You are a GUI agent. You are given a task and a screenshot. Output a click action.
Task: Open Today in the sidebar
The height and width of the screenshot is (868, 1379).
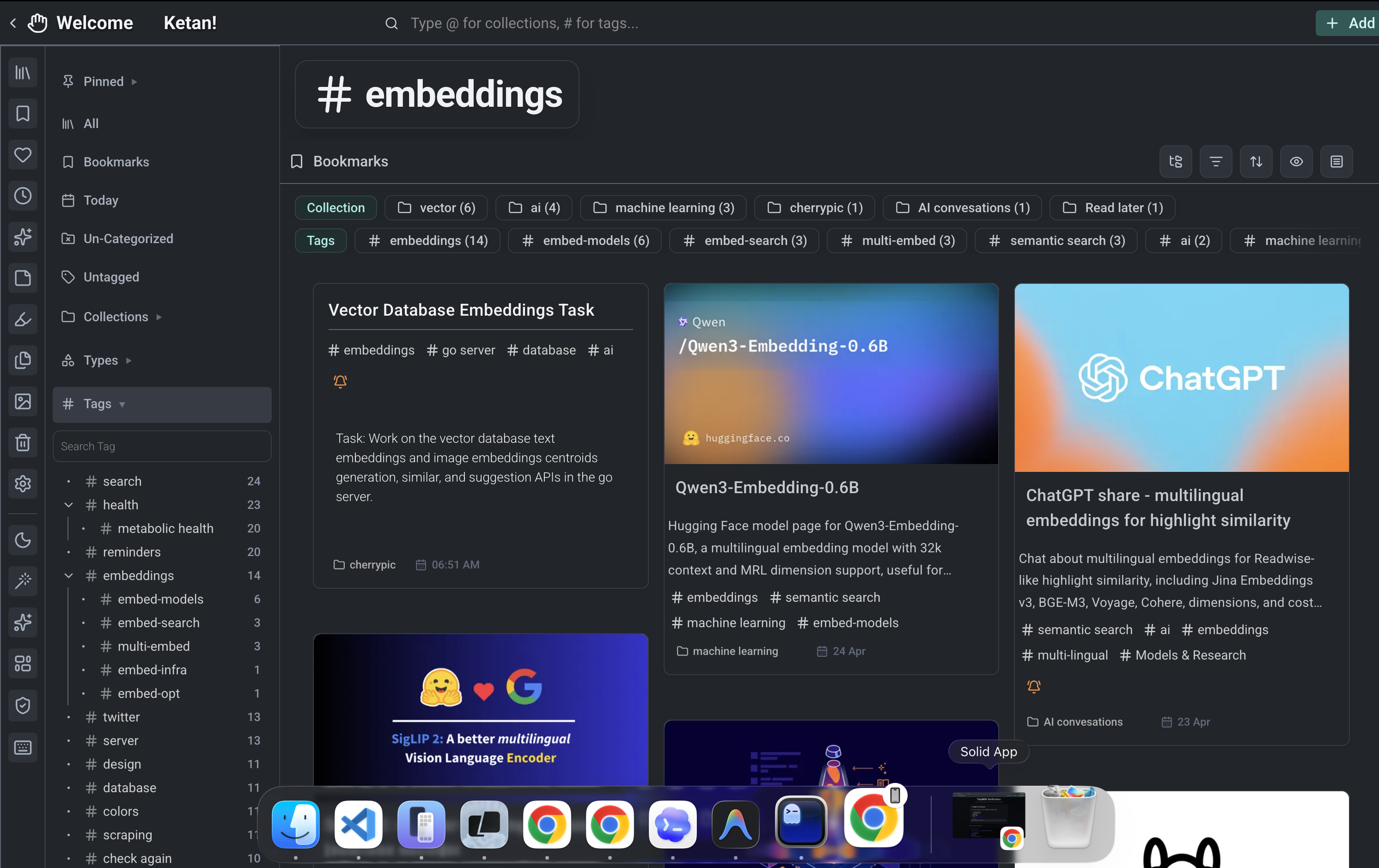pyautogui.click(x=162, y=201)
